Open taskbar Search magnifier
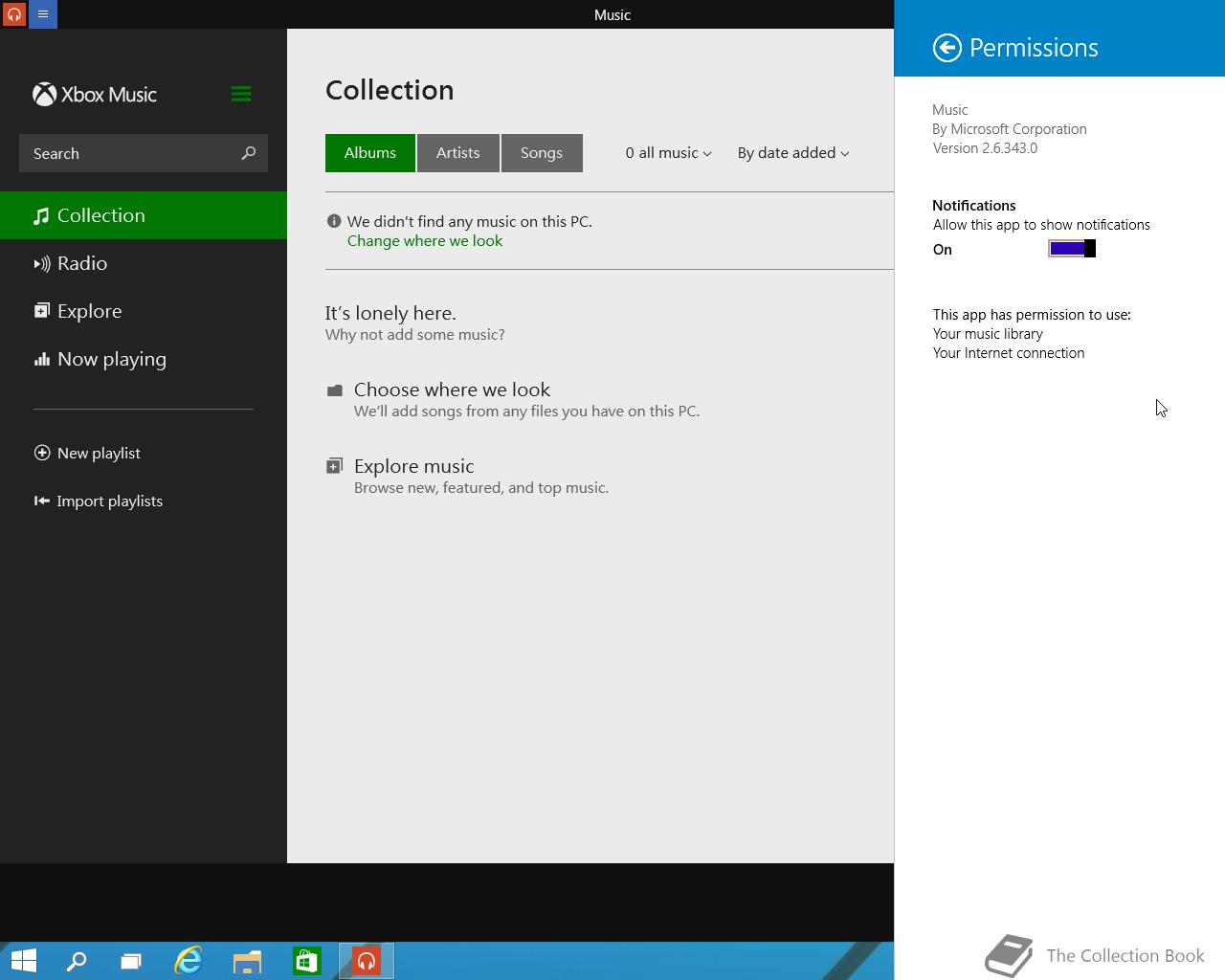Viewport: 1225px width, 980px height. click(77, 961)
